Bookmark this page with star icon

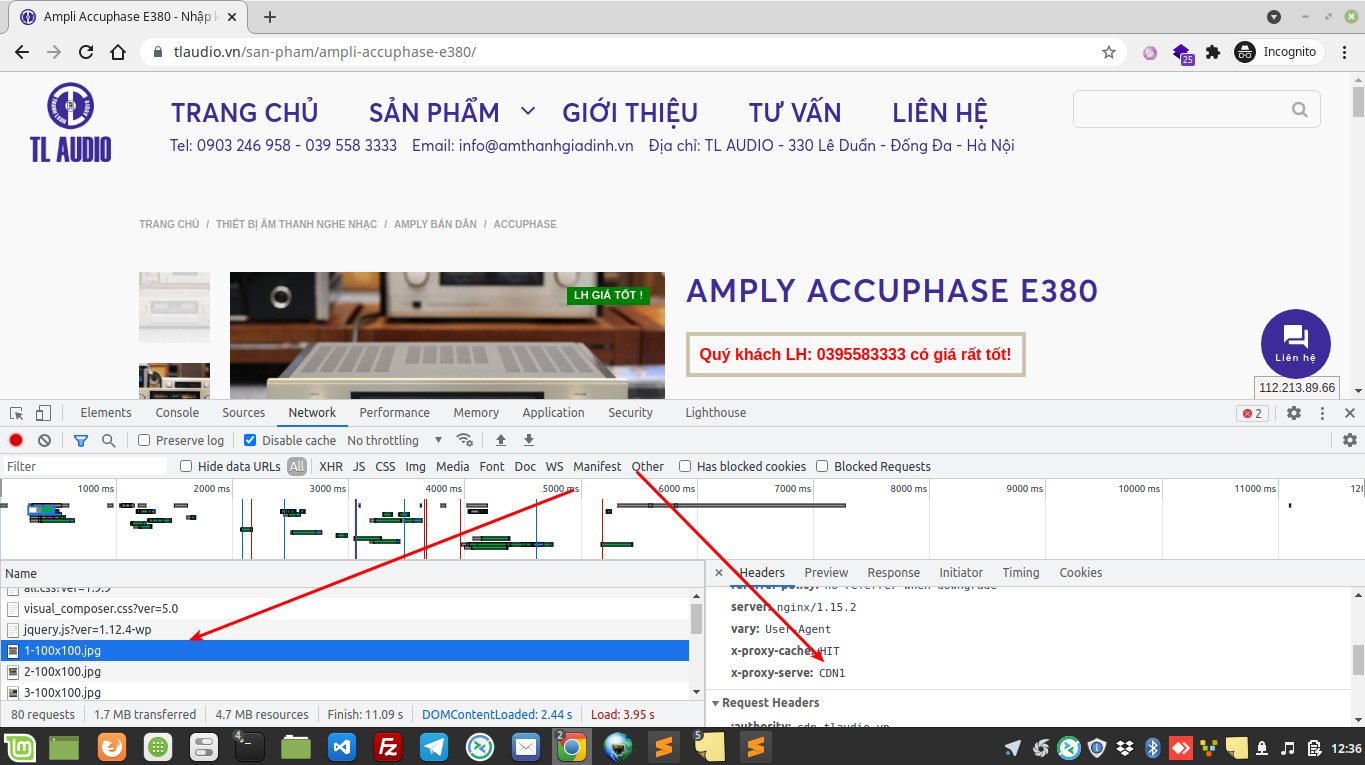1109,52
